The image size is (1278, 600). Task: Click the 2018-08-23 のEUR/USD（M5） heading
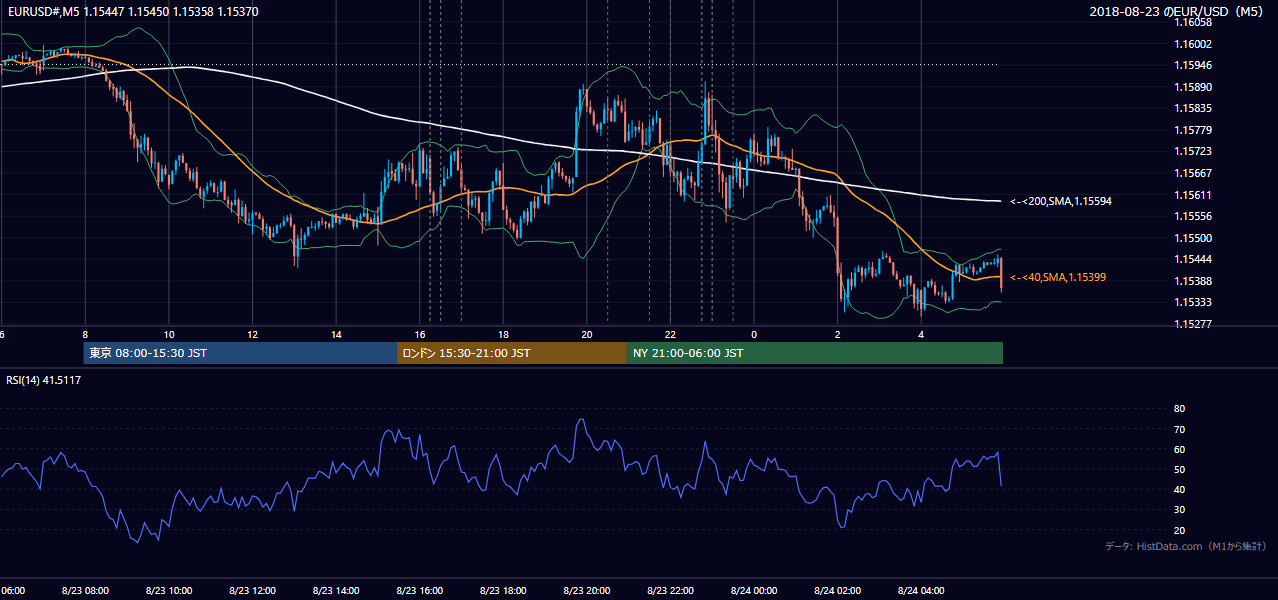pyautogui.click(x=1179, y=11)
